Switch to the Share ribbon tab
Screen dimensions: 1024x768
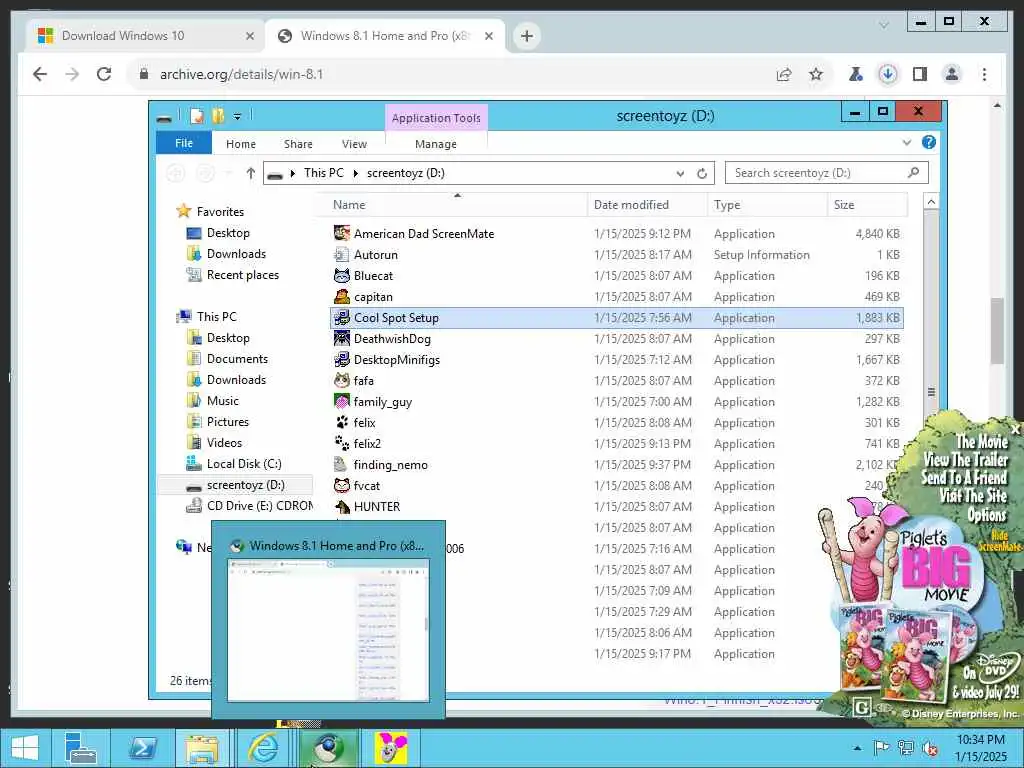tap(298, 144)
